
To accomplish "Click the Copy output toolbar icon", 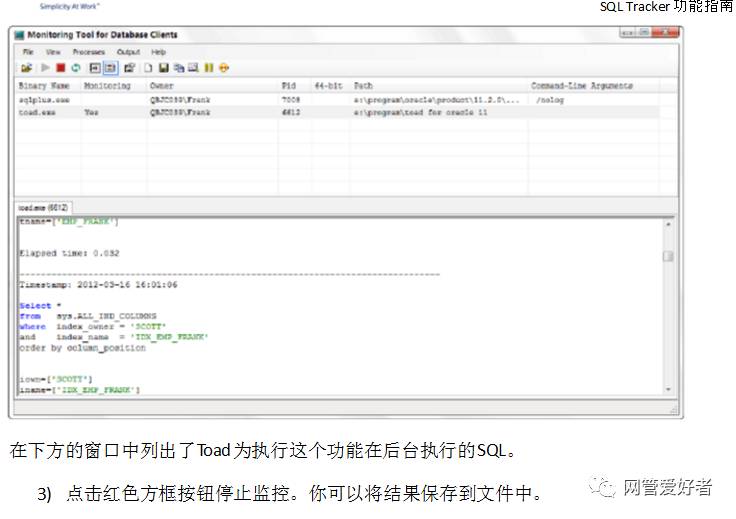I will click(x=178, y=68).
